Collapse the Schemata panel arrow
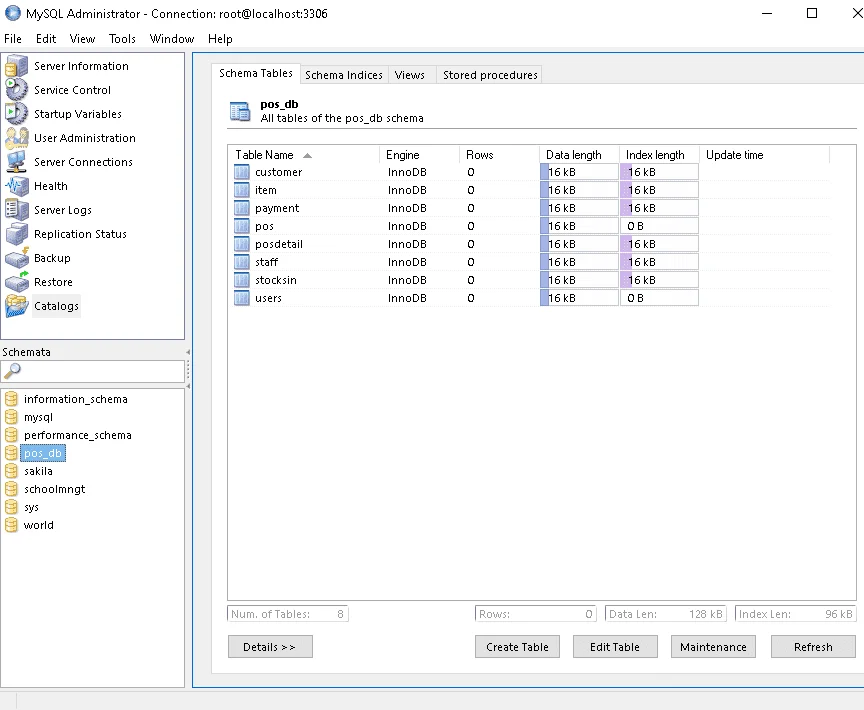 click(x=188, y=352)
